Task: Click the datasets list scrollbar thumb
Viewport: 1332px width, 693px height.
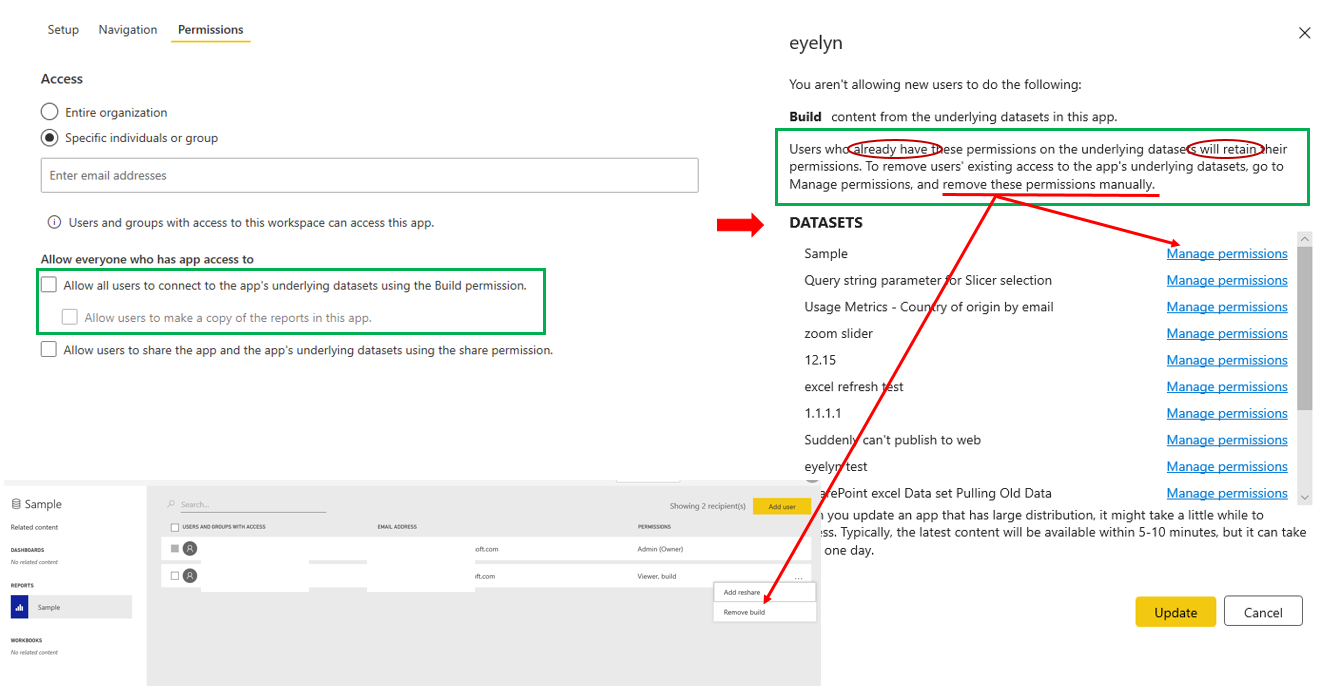Action: (x=1305, y=328)
